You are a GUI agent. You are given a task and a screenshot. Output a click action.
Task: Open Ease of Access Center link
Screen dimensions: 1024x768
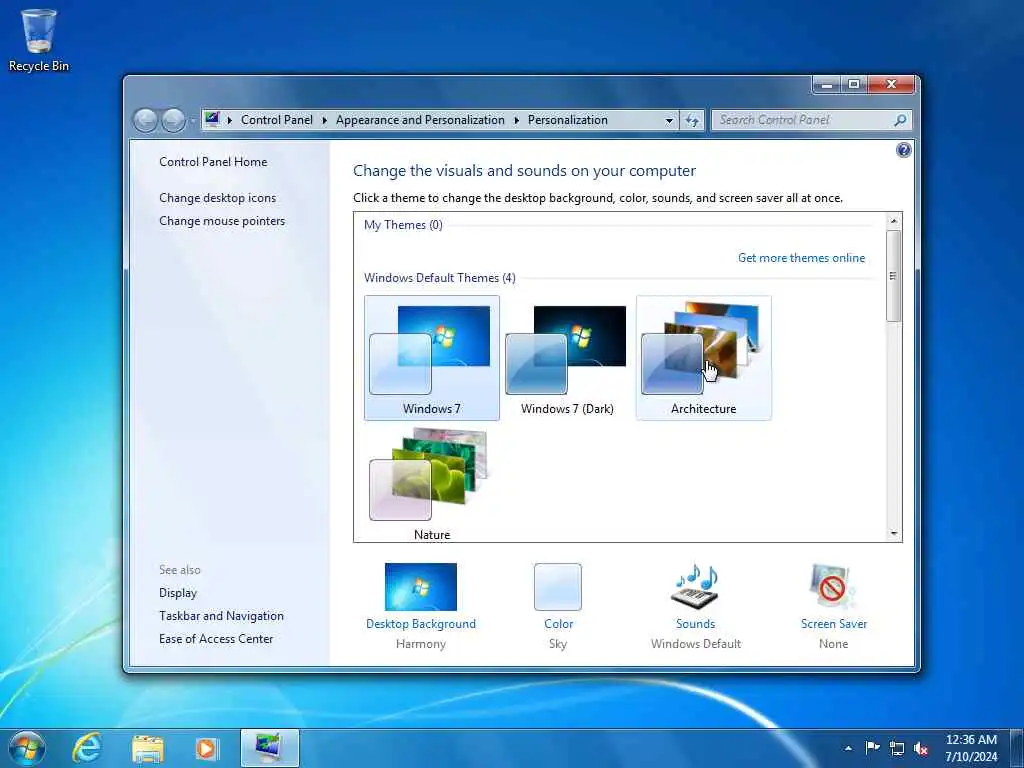click(x=216, y=639)
